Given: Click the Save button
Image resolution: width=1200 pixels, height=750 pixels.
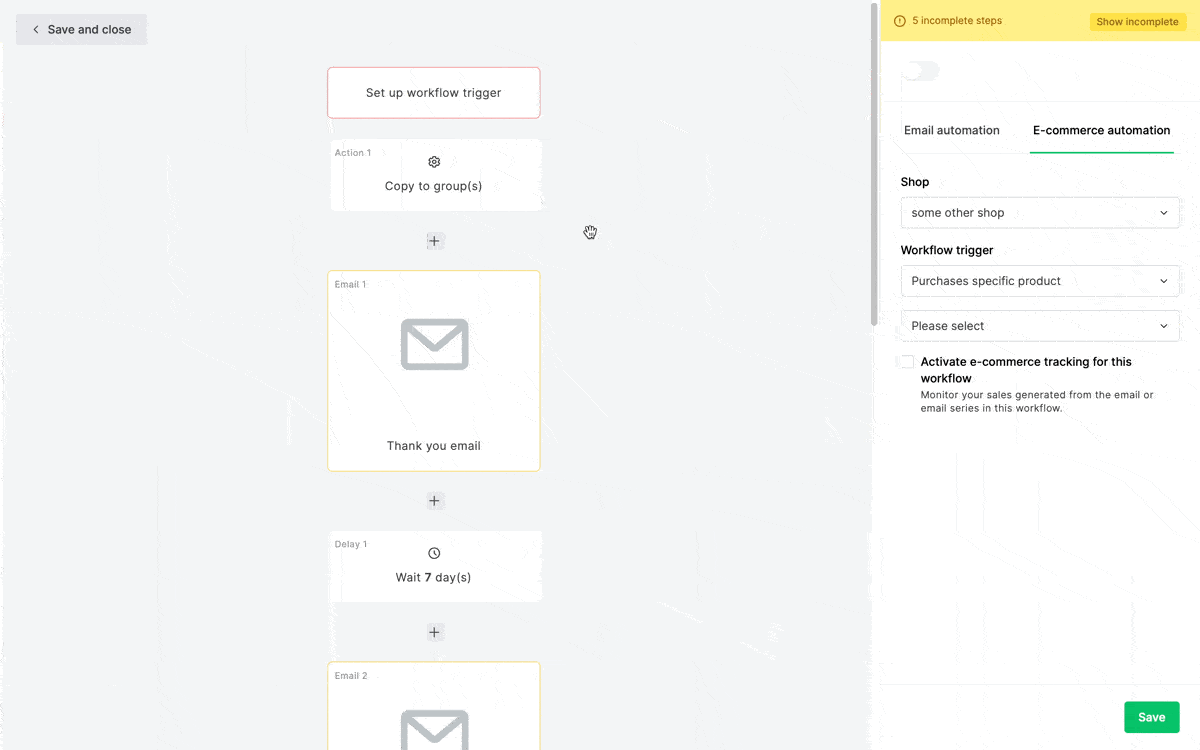Looking at the screenshot, I should [1152, 717].
